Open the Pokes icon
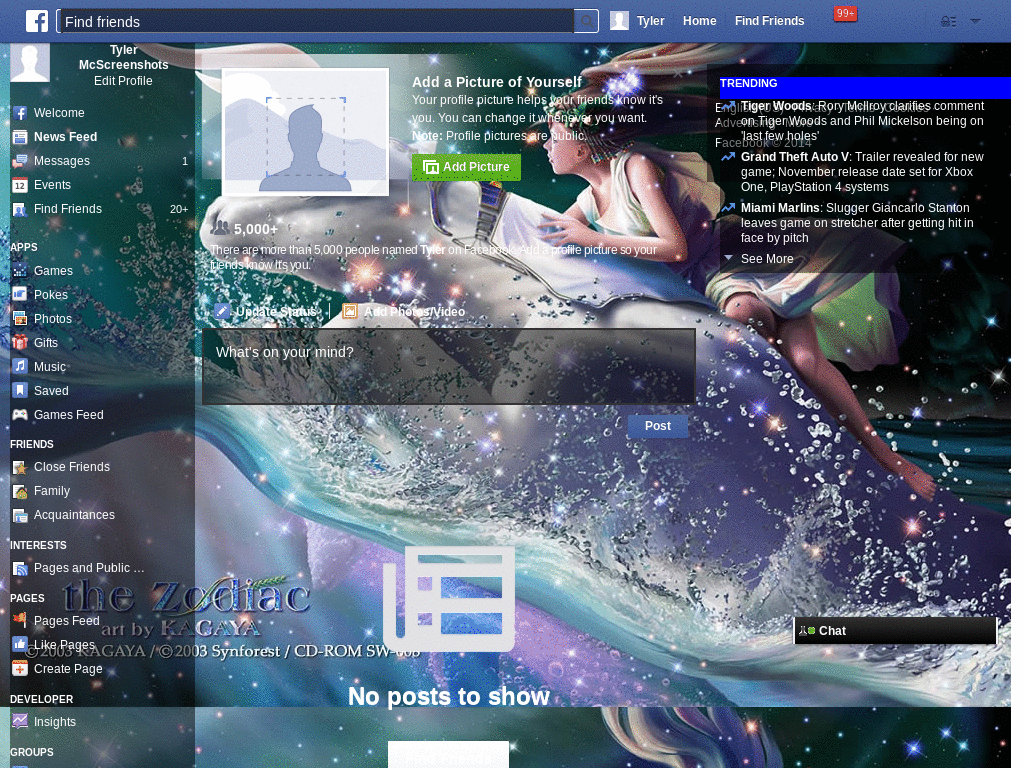The height and width of the screenshot is (768, 1024). (x=20, y=295)
